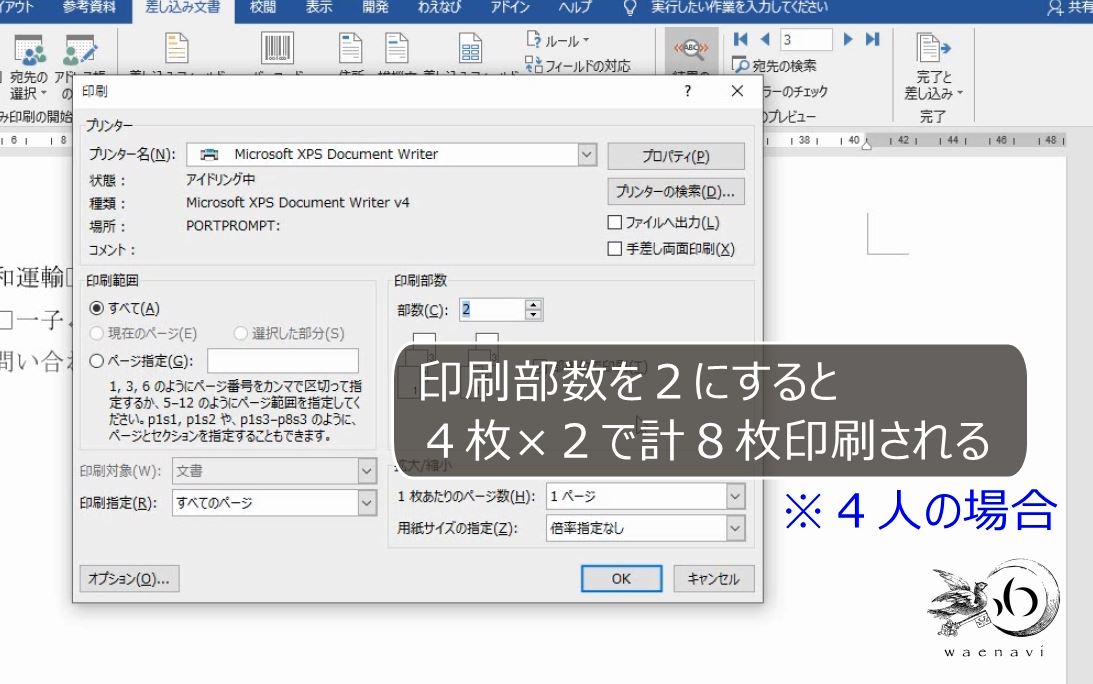Click the ruler indent marker at 40

[x=866, y=144]
